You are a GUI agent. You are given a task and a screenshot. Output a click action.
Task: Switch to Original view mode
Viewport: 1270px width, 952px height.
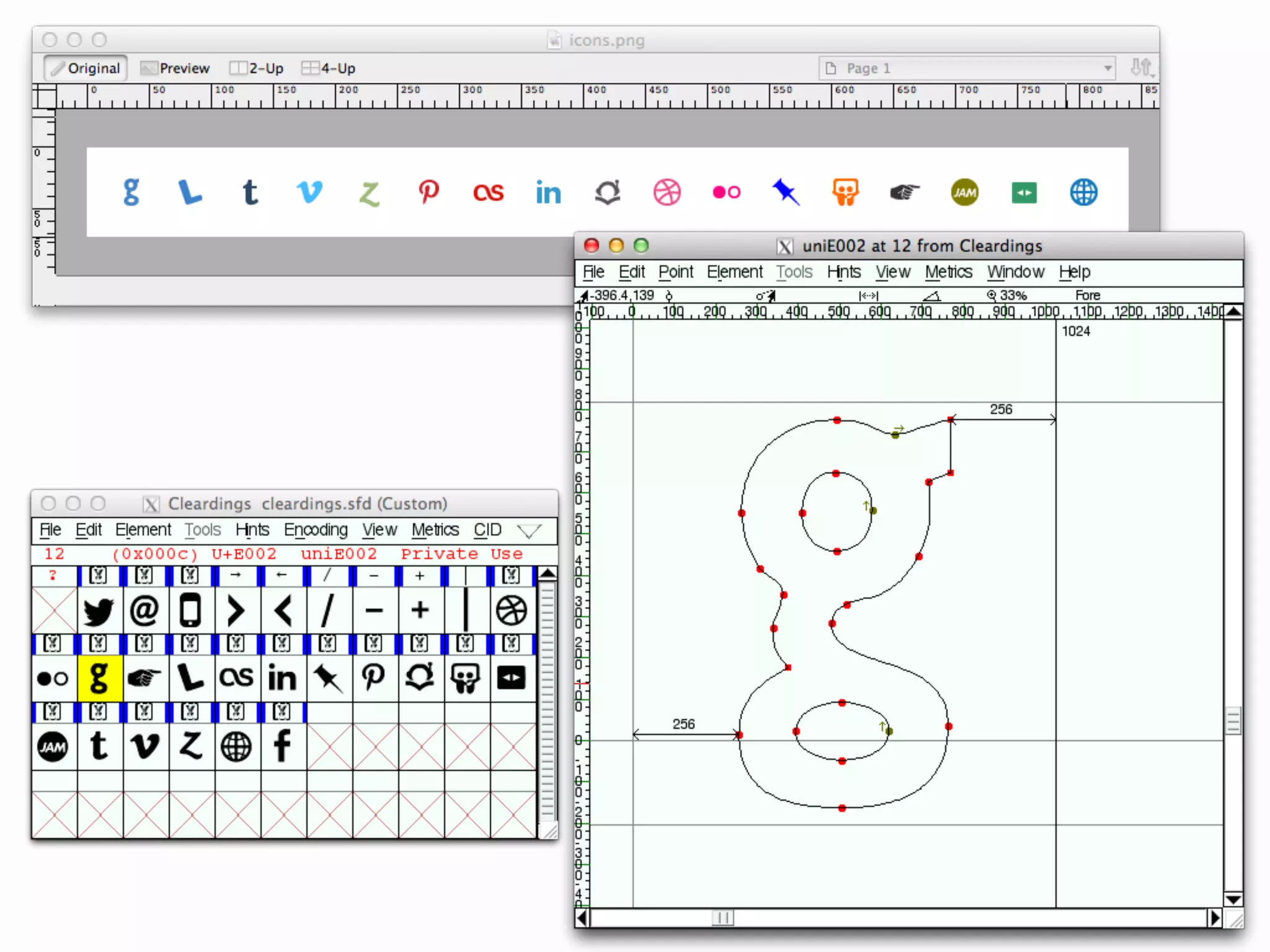[86, 68]
